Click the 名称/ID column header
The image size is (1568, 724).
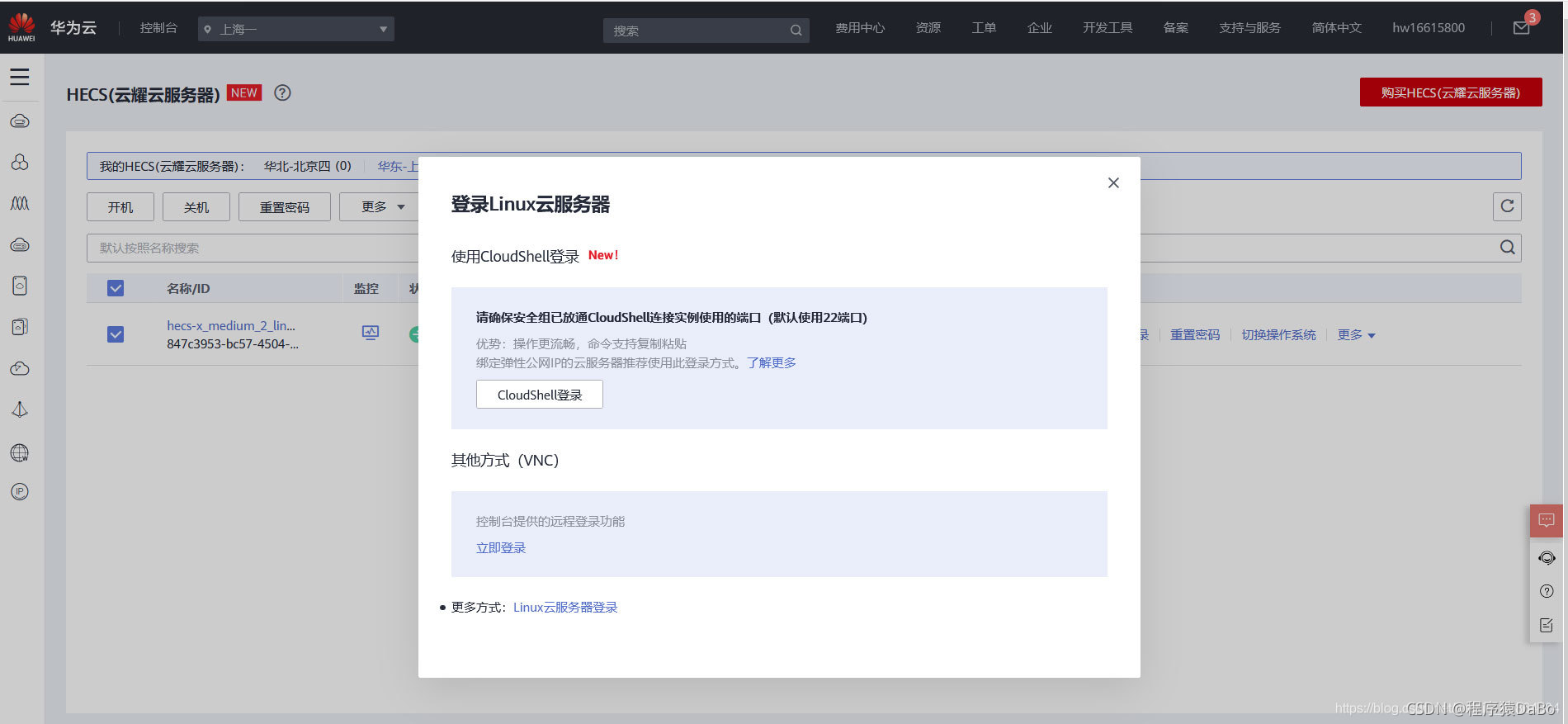click(188, 288)
